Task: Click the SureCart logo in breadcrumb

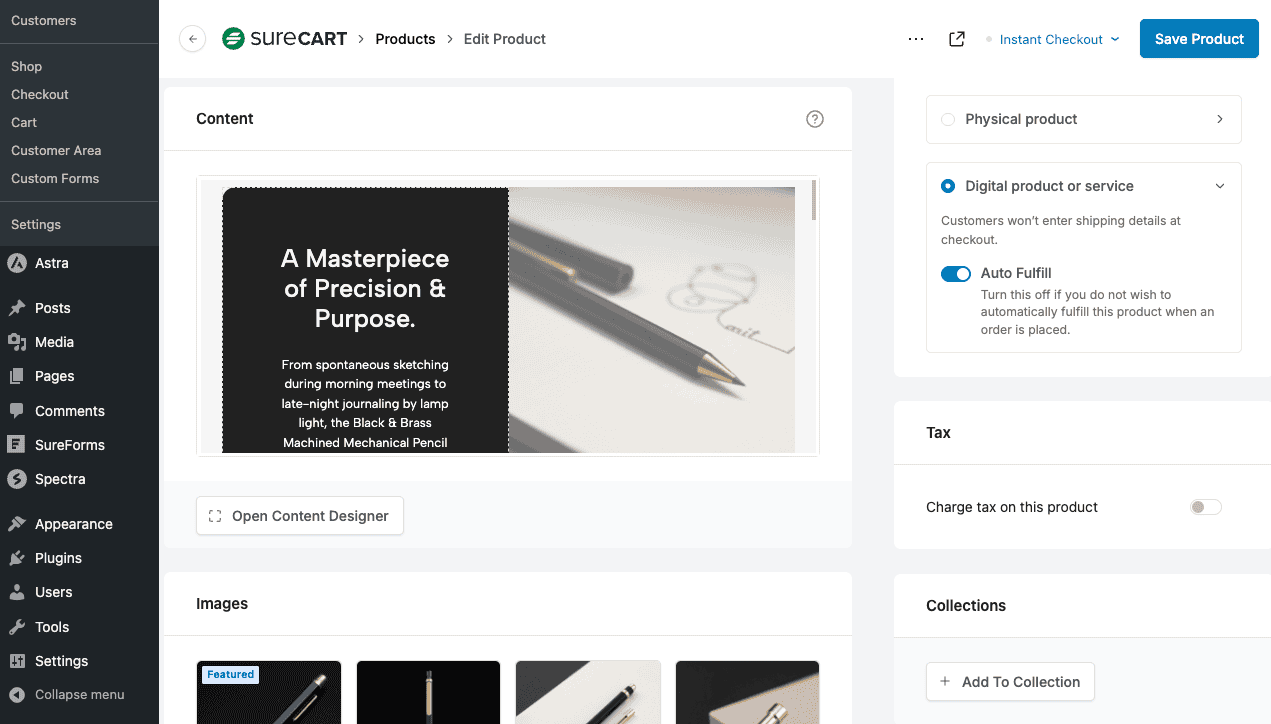Action: (284, 38)
